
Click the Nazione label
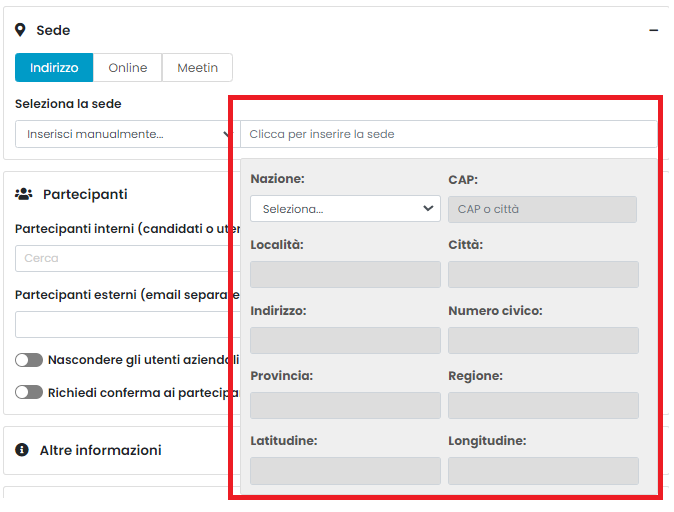pyautogui.click(x=278, y=179)
